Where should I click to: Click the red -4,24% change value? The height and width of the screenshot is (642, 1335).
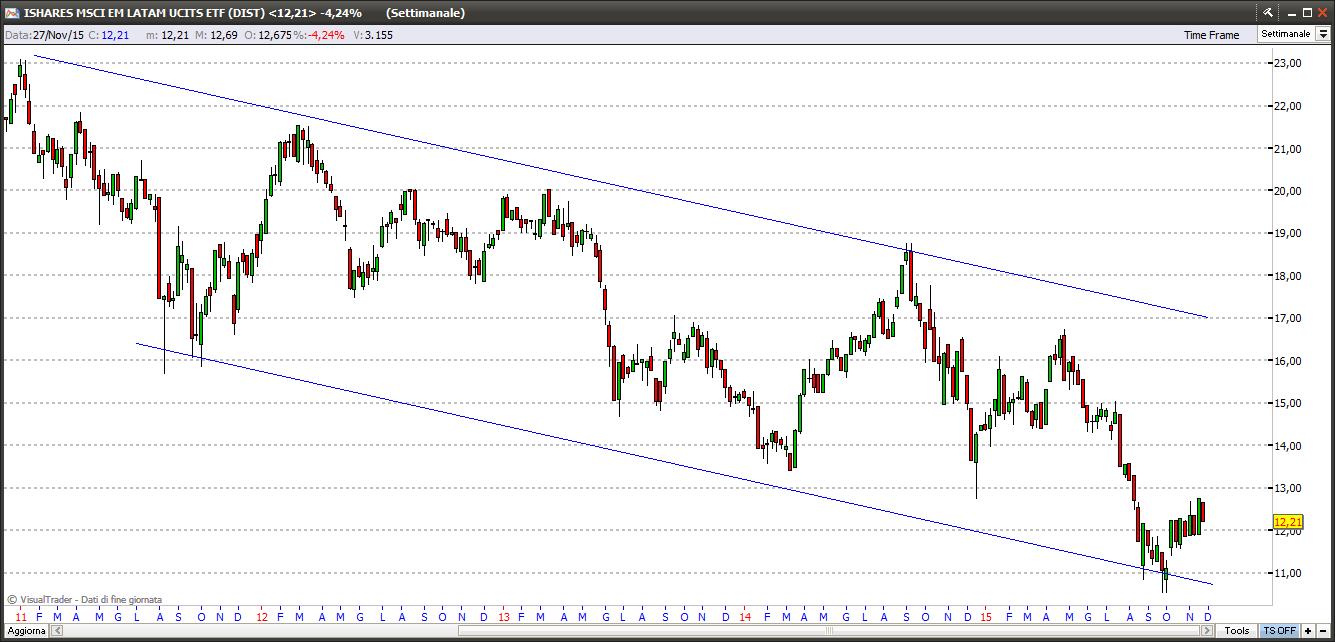(326, 34)
